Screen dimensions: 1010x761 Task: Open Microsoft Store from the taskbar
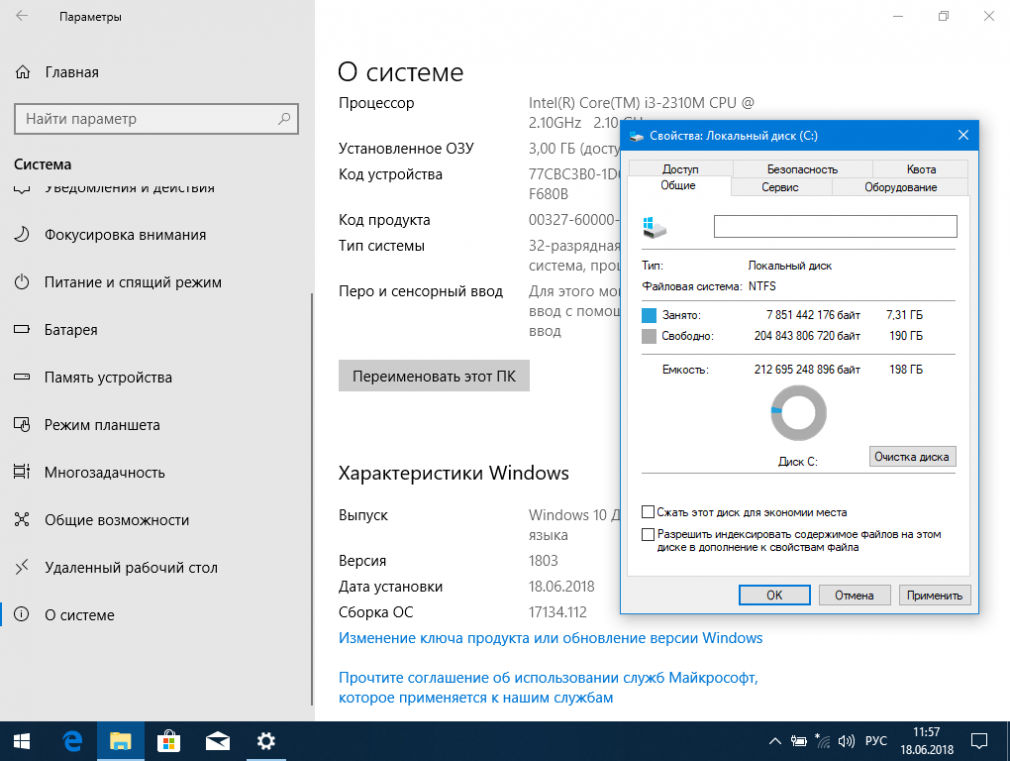[169, 742]
